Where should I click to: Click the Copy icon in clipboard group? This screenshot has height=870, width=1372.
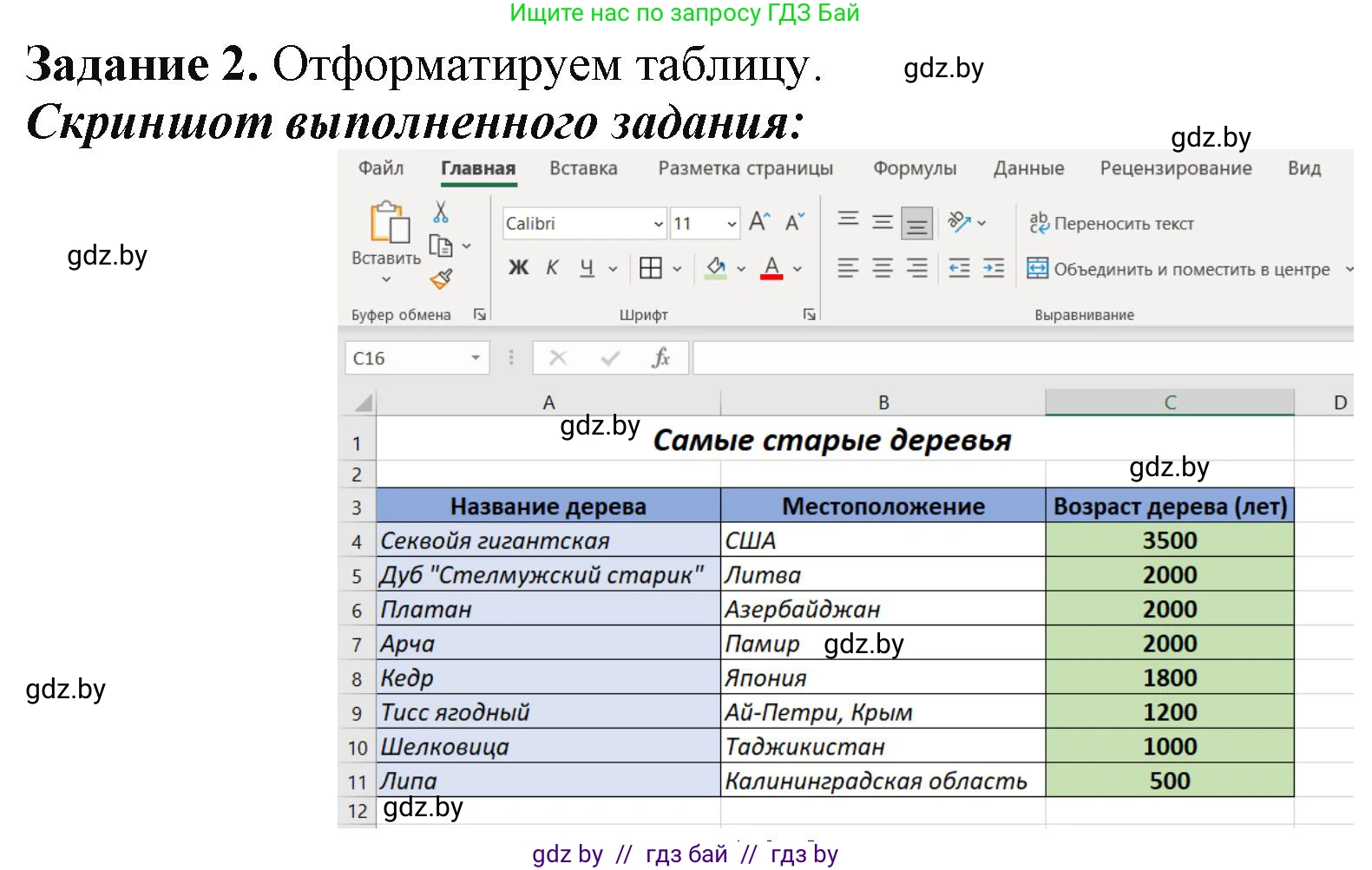pyautogui.click(x=441, y=246)
